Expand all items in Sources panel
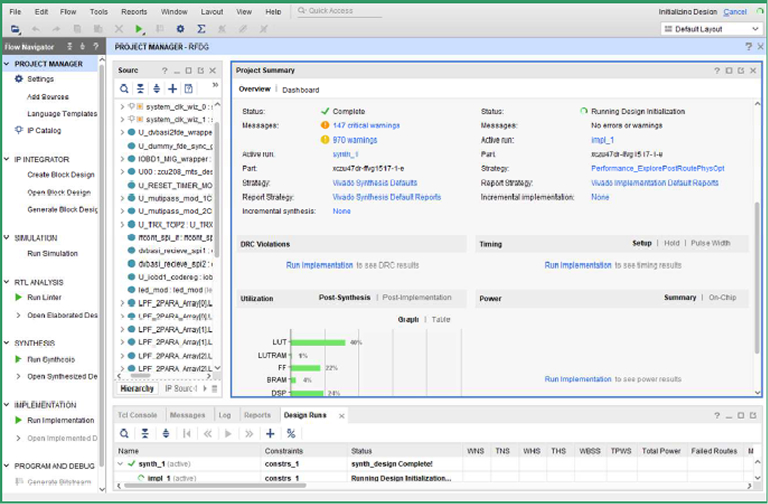The height and width of the screenshot is (504, 768). (x=156, y=89)
